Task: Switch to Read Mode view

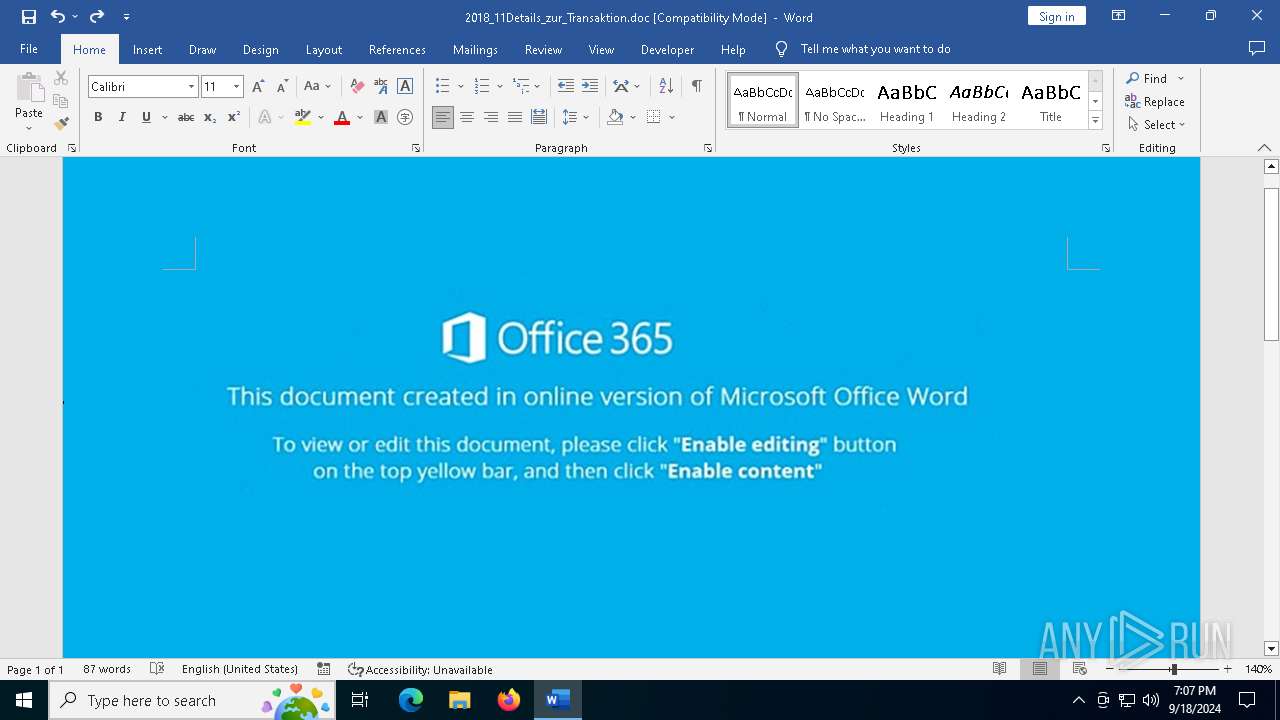Action: point(1000,669)
